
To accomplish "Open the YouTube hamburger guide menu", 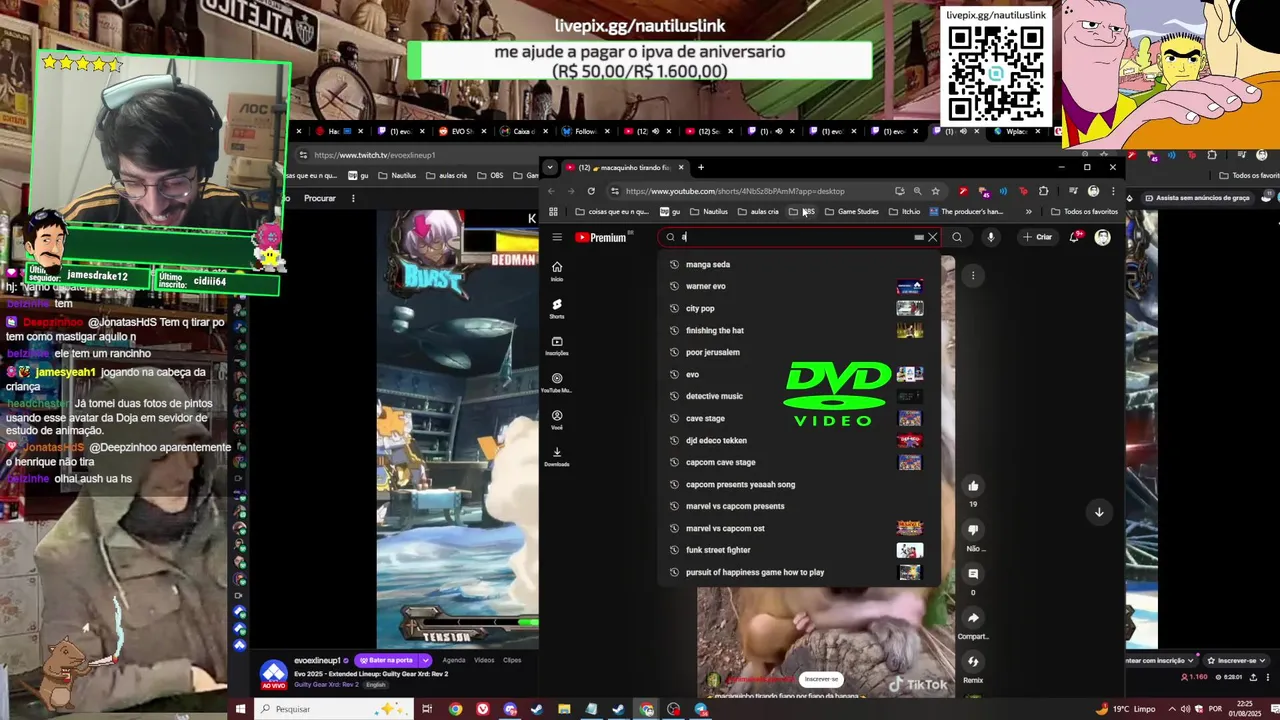I will coord(557,237).
